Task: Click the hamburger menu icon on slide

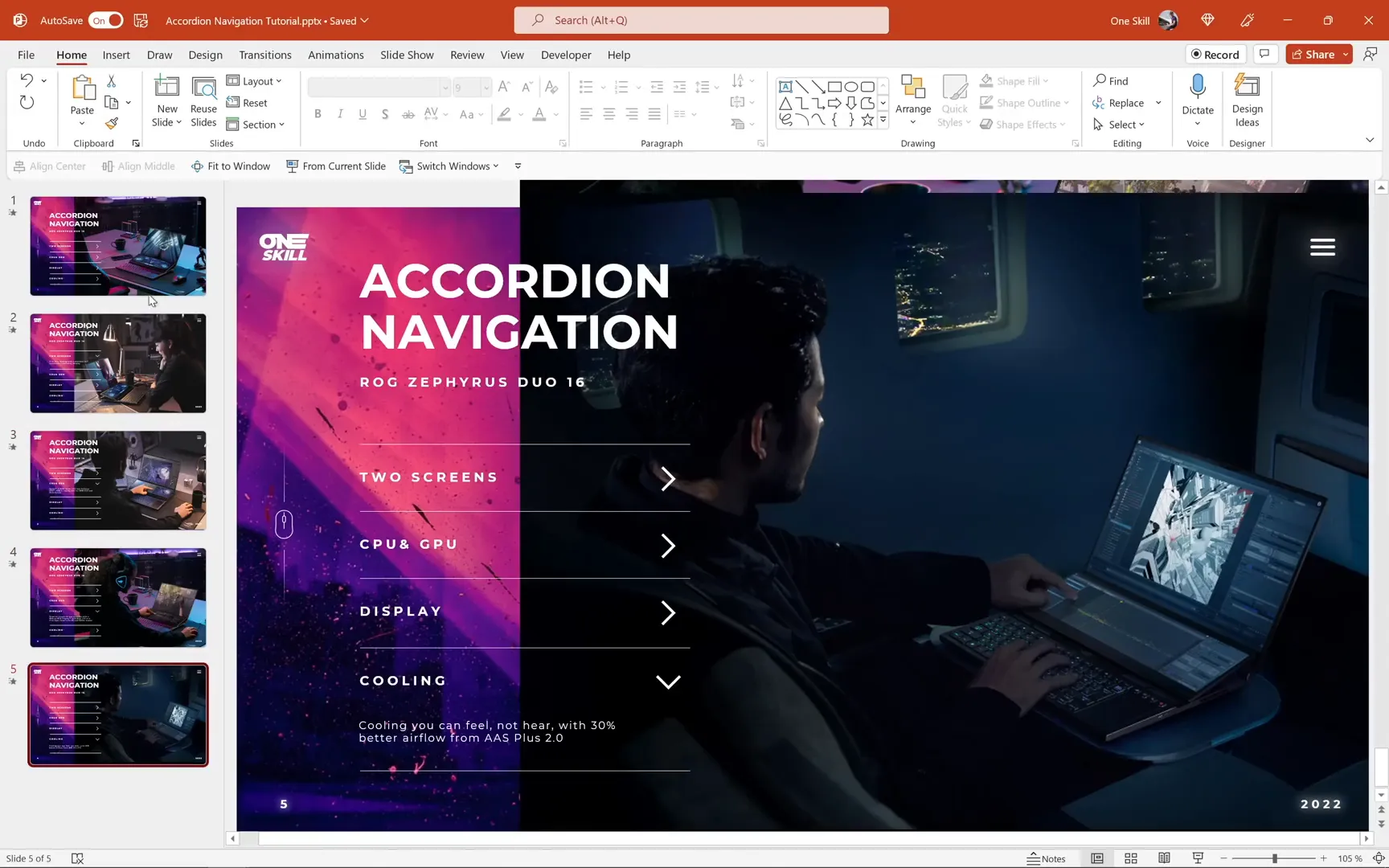Action: (1322, 247)
